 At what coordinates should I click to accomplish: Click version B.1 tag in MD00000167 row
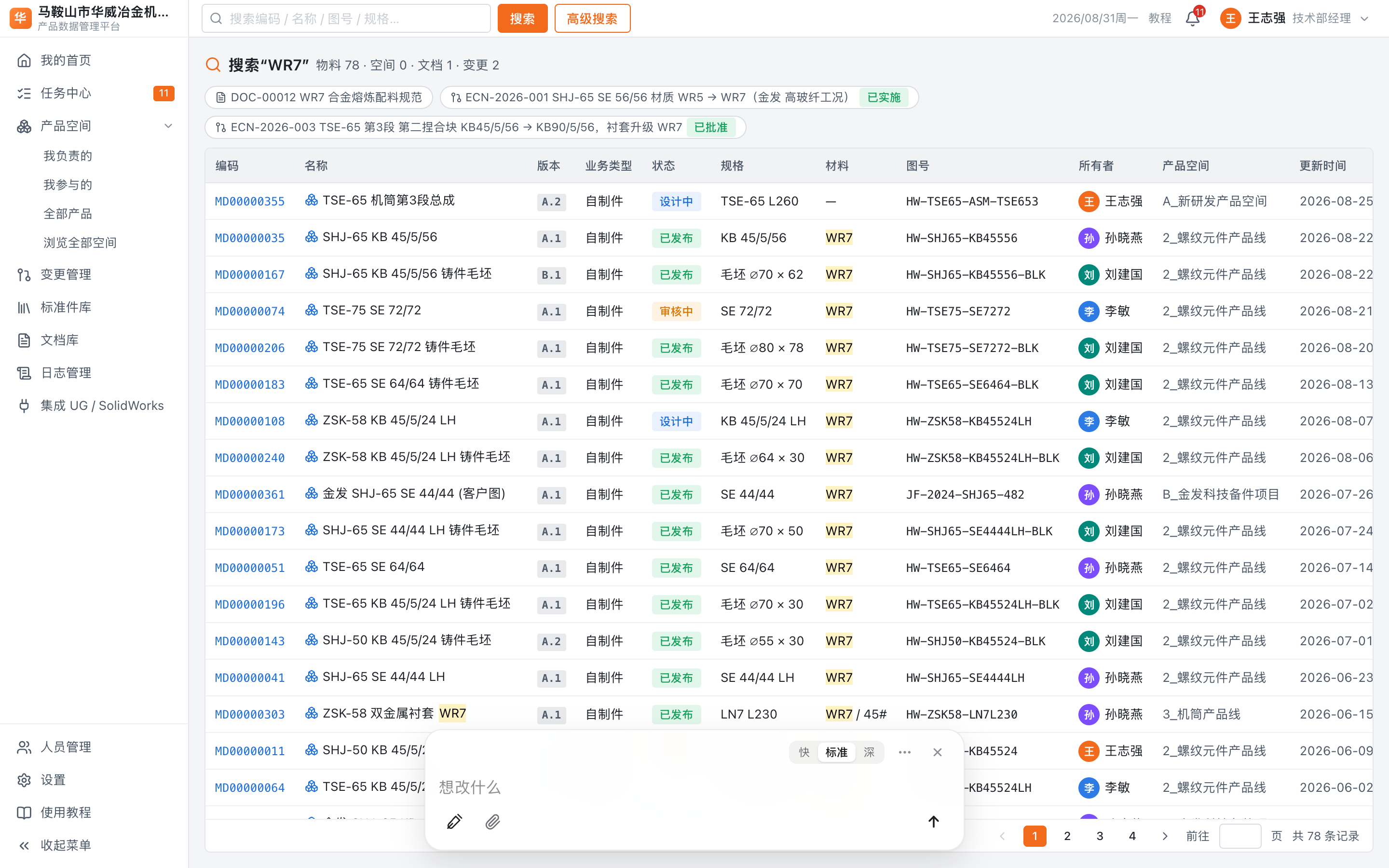(551, 275)
